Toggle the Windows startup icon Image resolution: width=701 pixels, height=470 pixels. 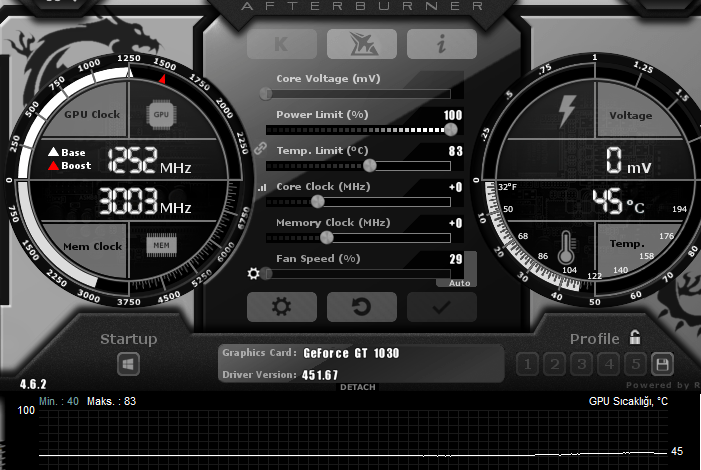click(x=128, y=364)
